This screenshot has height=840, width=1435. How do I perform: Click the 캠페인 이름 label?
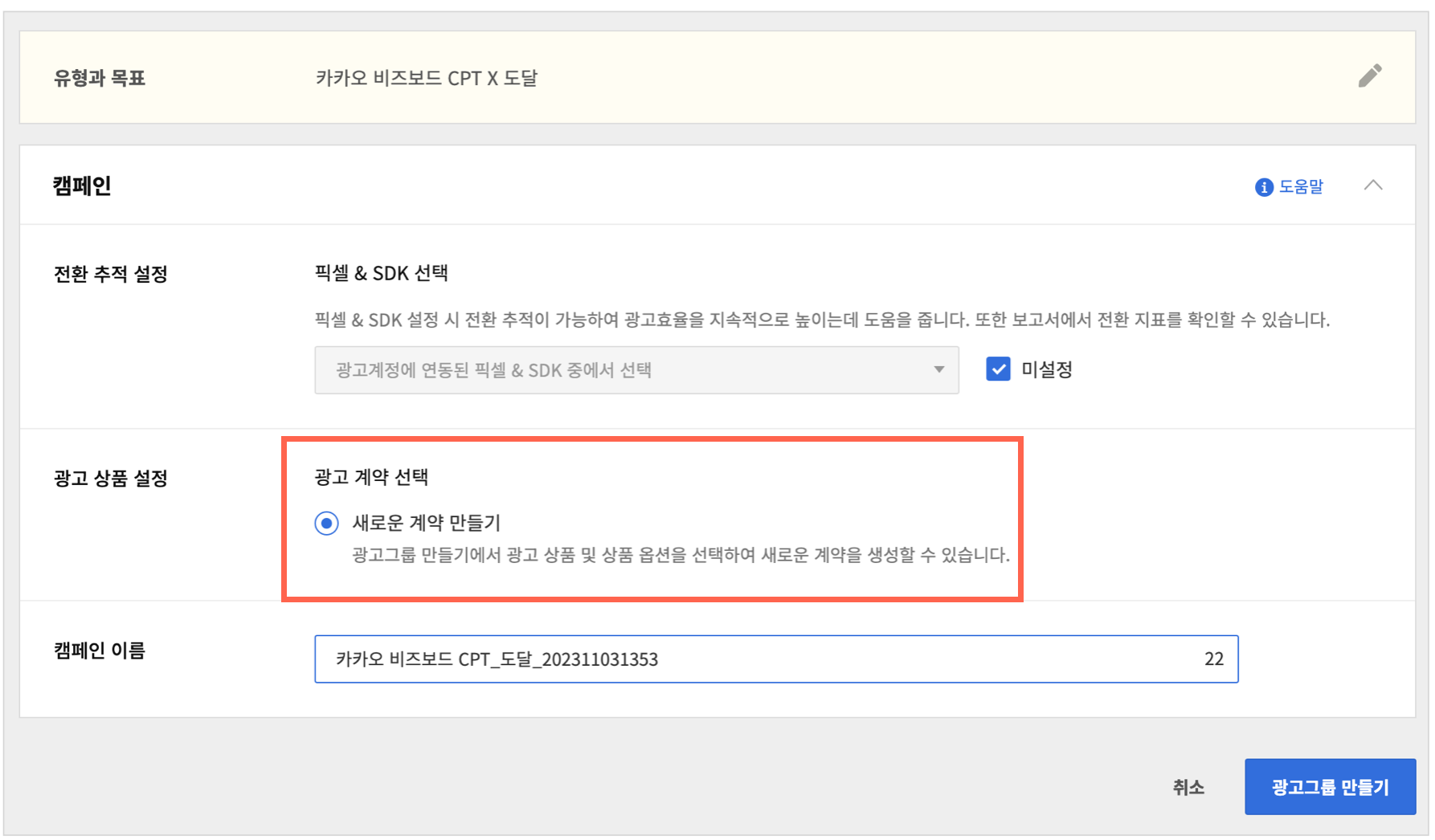pos(99,650)
